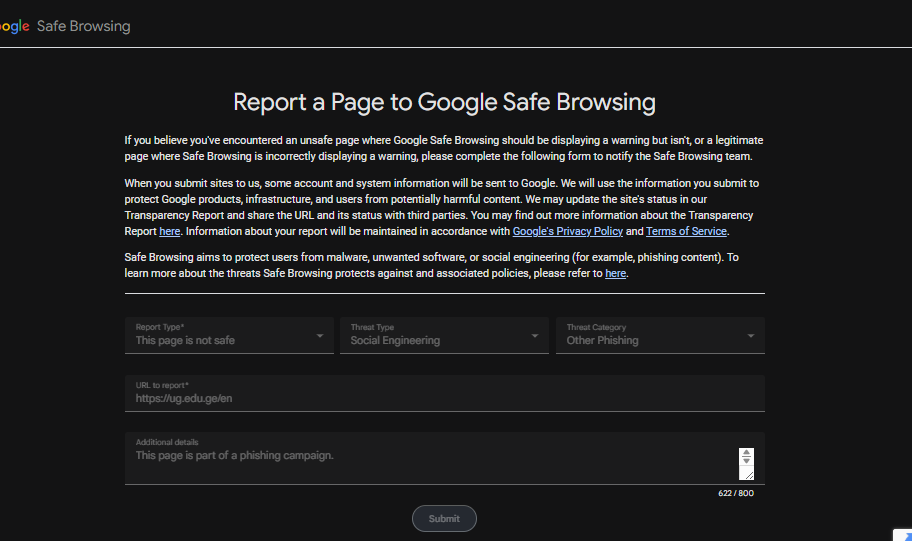Click the 'Other Phishing' selected value

point(603,340)
